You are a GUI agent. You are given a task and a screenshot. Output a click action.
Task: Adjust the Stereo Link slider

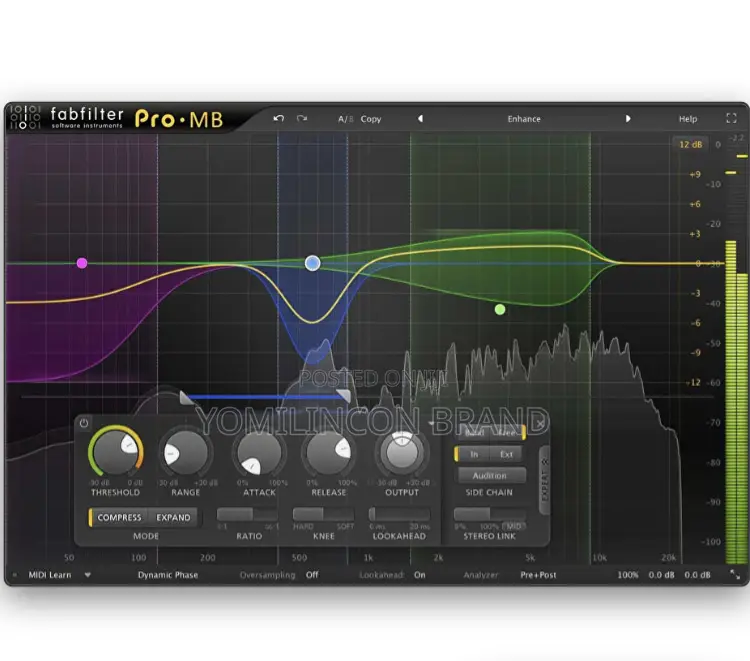(x=490, y=514)
